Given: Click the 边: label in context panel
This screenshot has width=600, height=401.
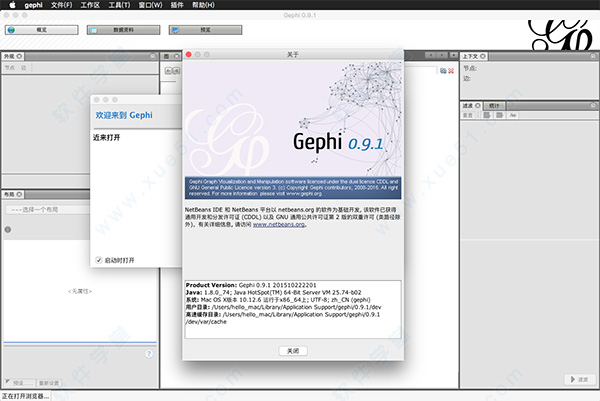Looking at the screenshot, I should point(467,78).
